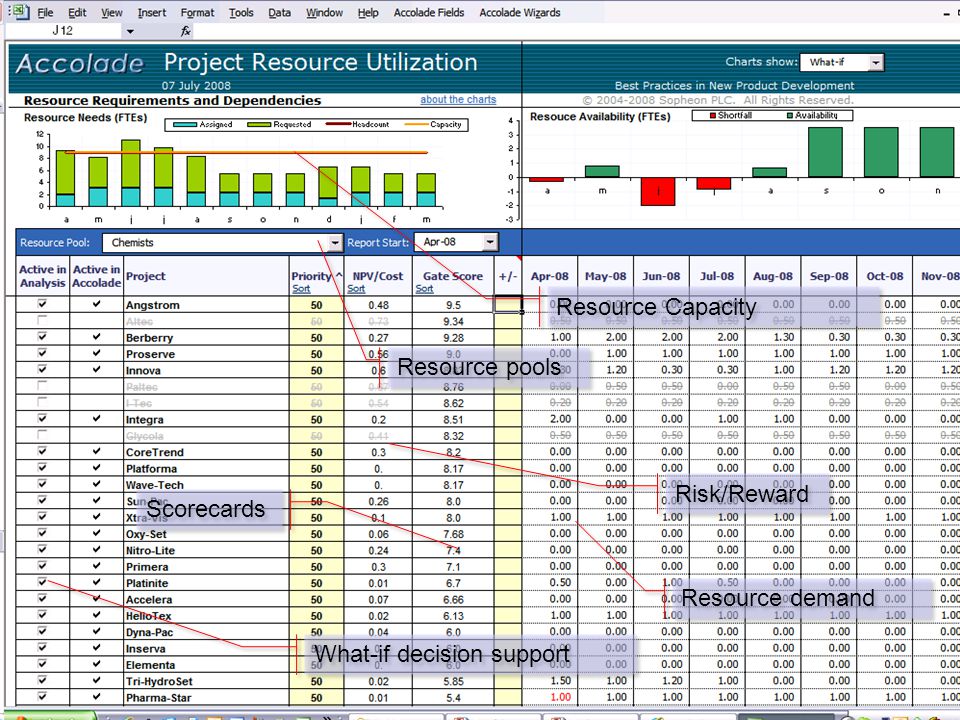Click the Jul-08 column header

717,276
